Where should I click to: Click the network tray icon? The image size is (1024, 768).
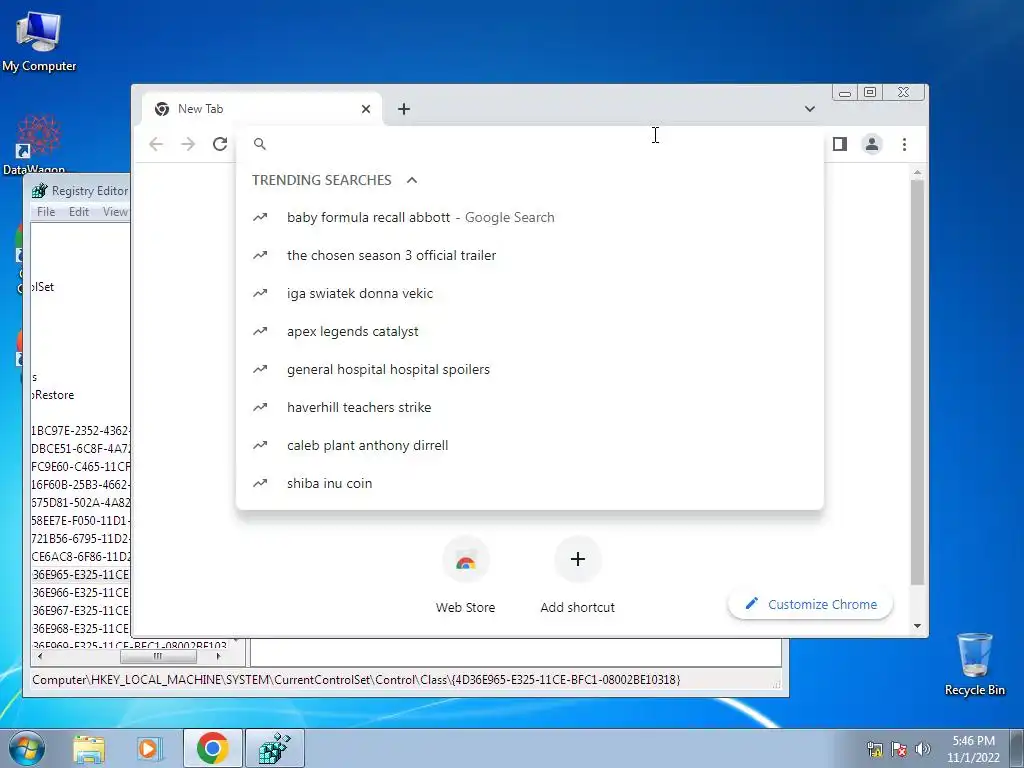point(874,750)
